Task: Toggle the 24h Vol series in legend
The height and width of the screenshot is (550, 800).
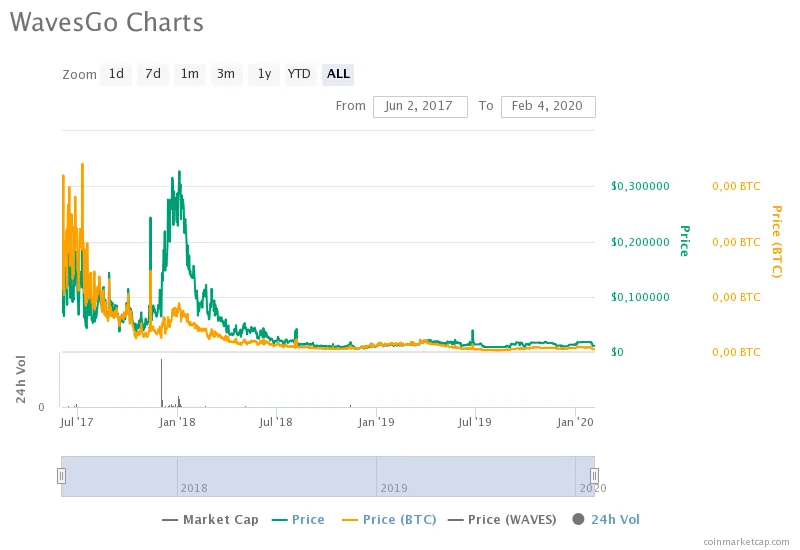Action: (606, 519)
